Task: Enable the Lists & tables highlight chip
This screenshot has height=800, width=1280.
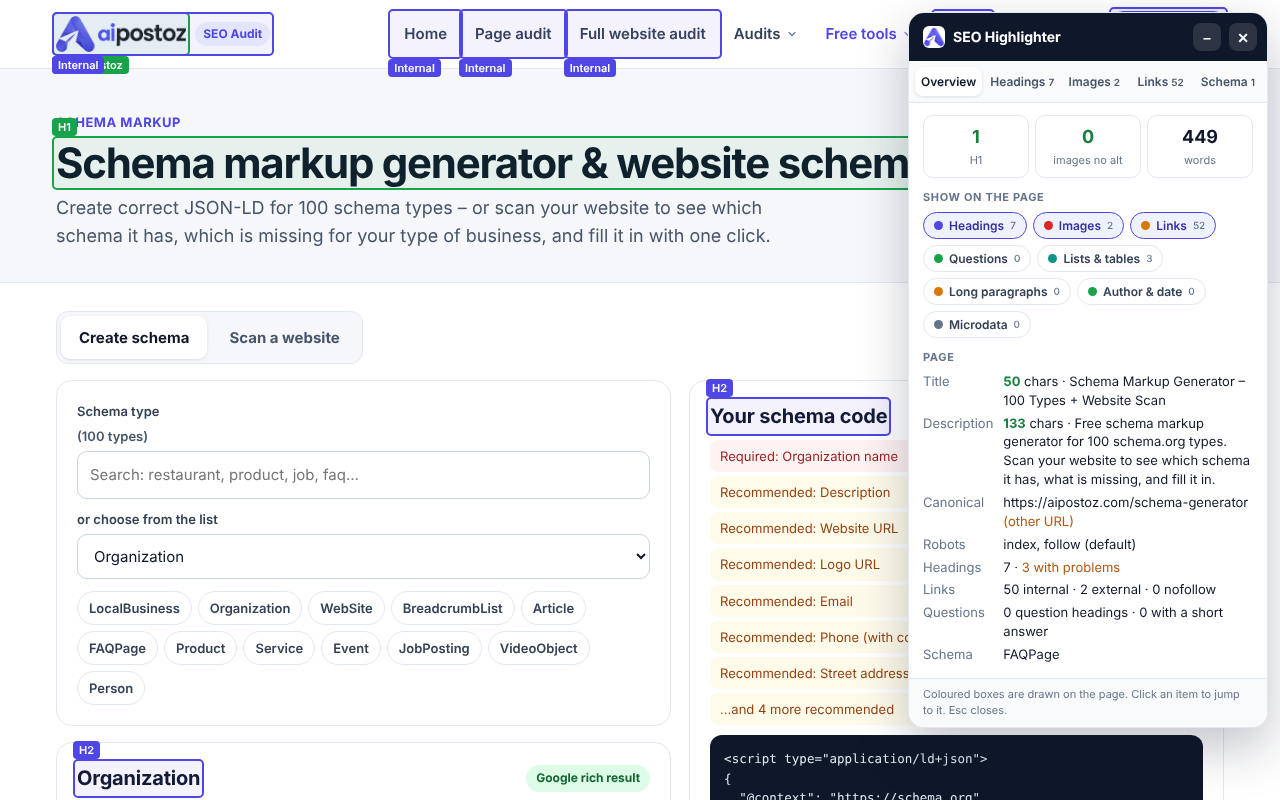Action: [x=1100, y=259]
